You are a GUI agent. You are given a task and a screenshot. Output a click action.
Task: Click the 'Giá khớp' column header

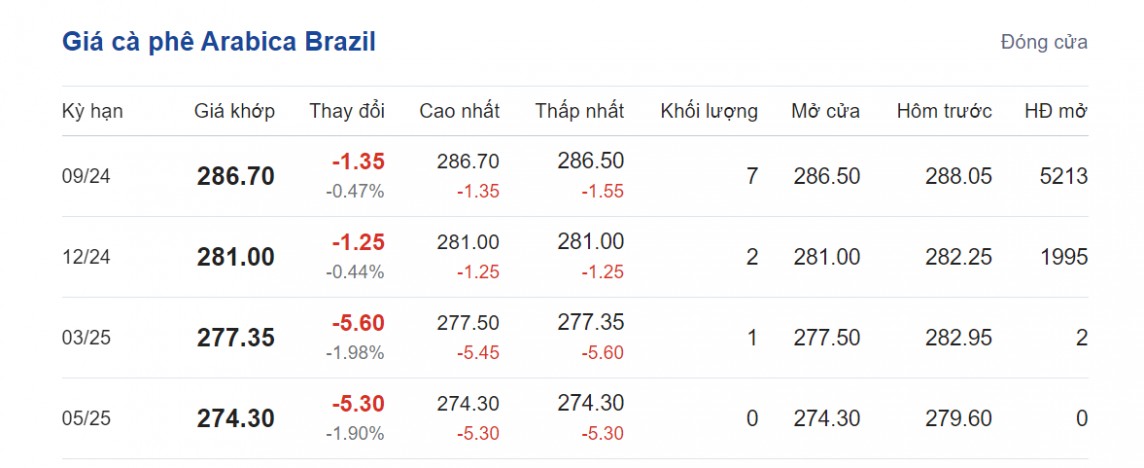234,111
